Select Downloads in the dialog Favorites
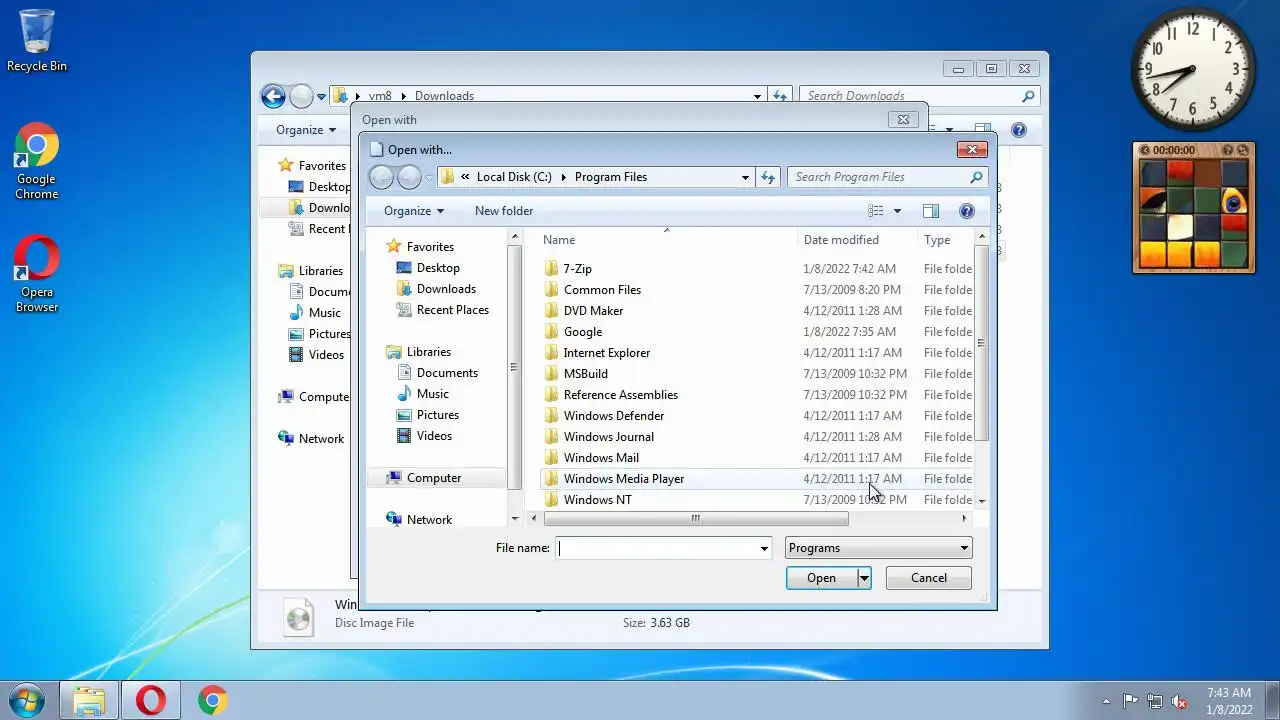The width and height of the screenshot is (1280, 720). tap(446, 289)
